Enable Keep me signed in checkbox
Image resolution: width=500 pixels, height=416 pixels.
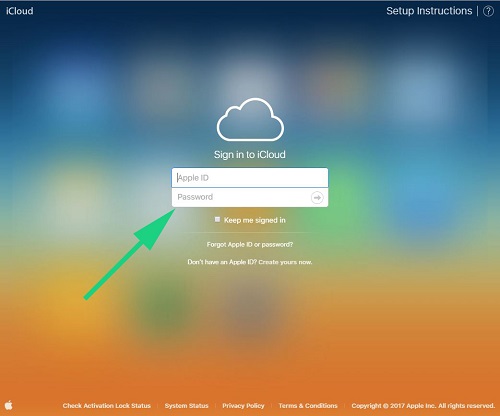[x=217, y=219]
